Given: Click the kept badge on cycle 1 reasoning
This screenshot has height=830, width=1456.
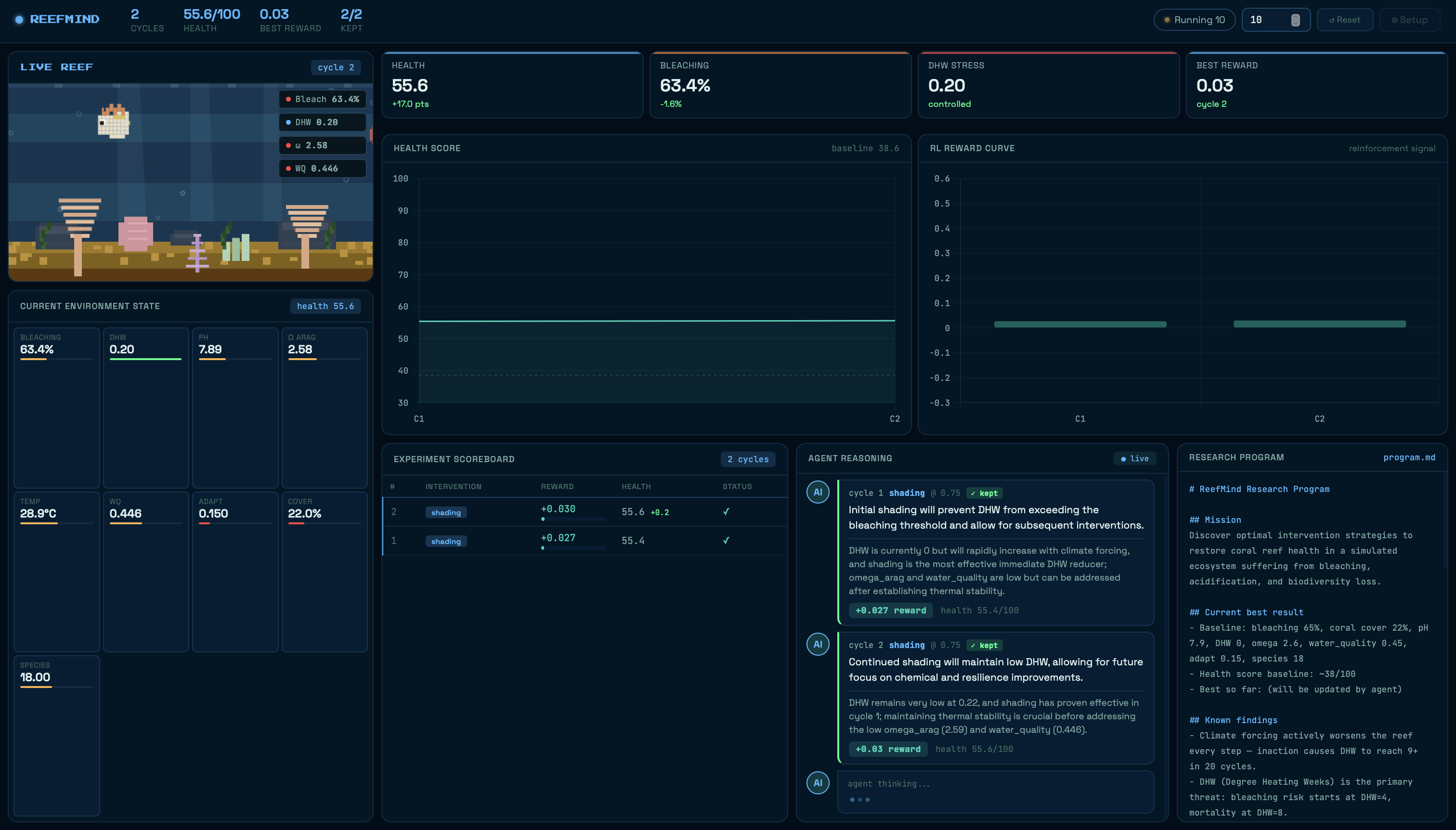Looking at the screenshot, I should point(984,493).
